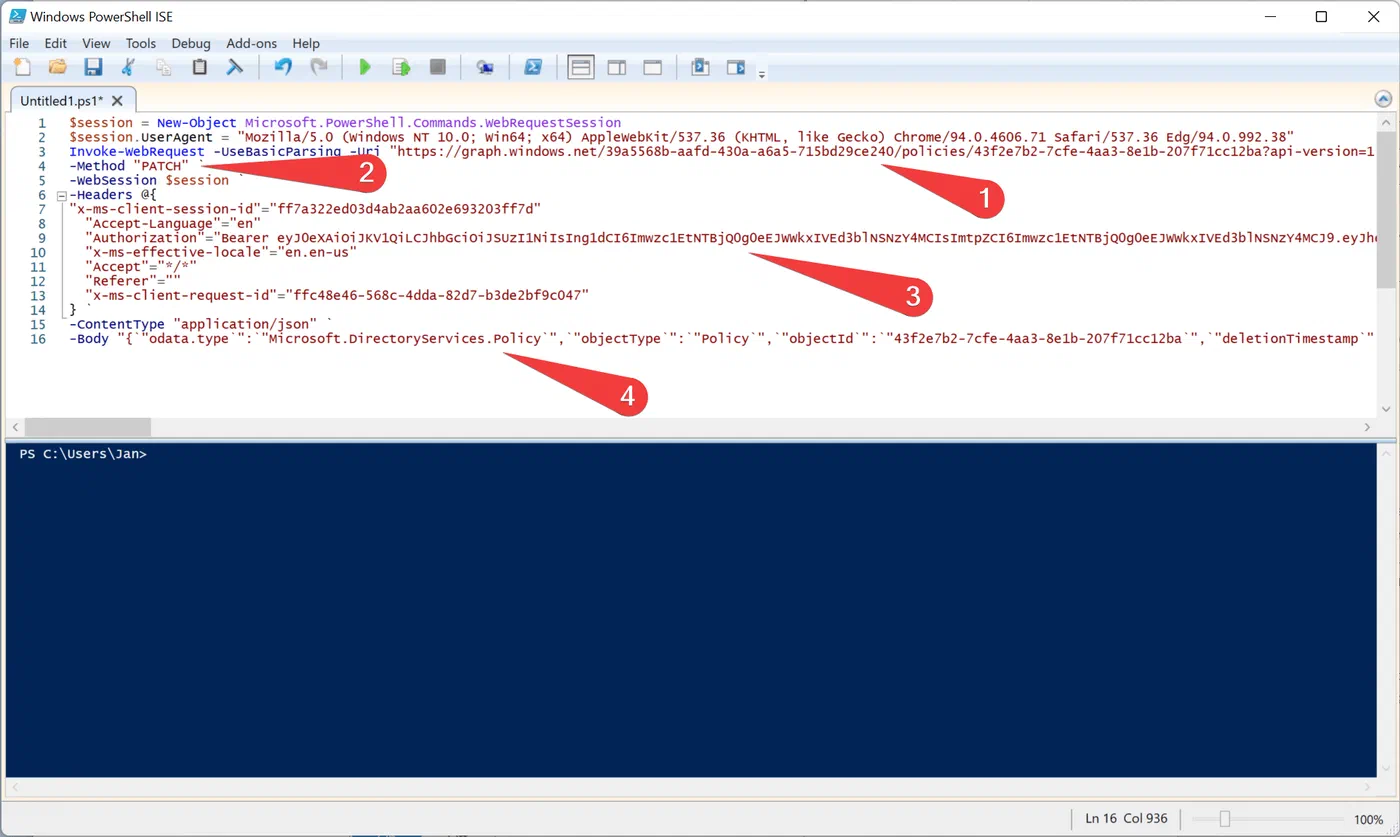Show the command add-on pane
The height and width of the screenshot is (837, 1400).
(736, 67)
